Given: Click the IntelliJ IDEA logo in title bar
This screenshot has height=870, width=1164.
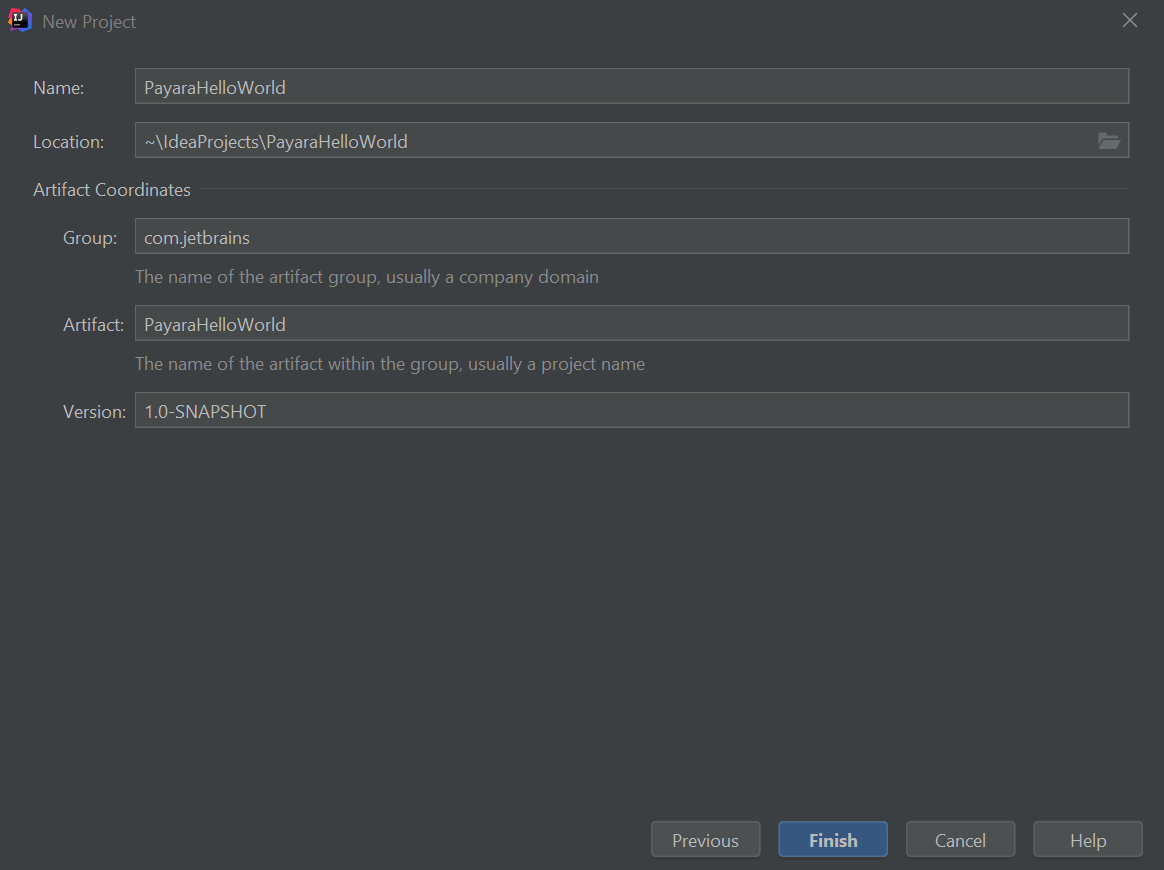Looking at the screenshot, I should pos(20,20).
